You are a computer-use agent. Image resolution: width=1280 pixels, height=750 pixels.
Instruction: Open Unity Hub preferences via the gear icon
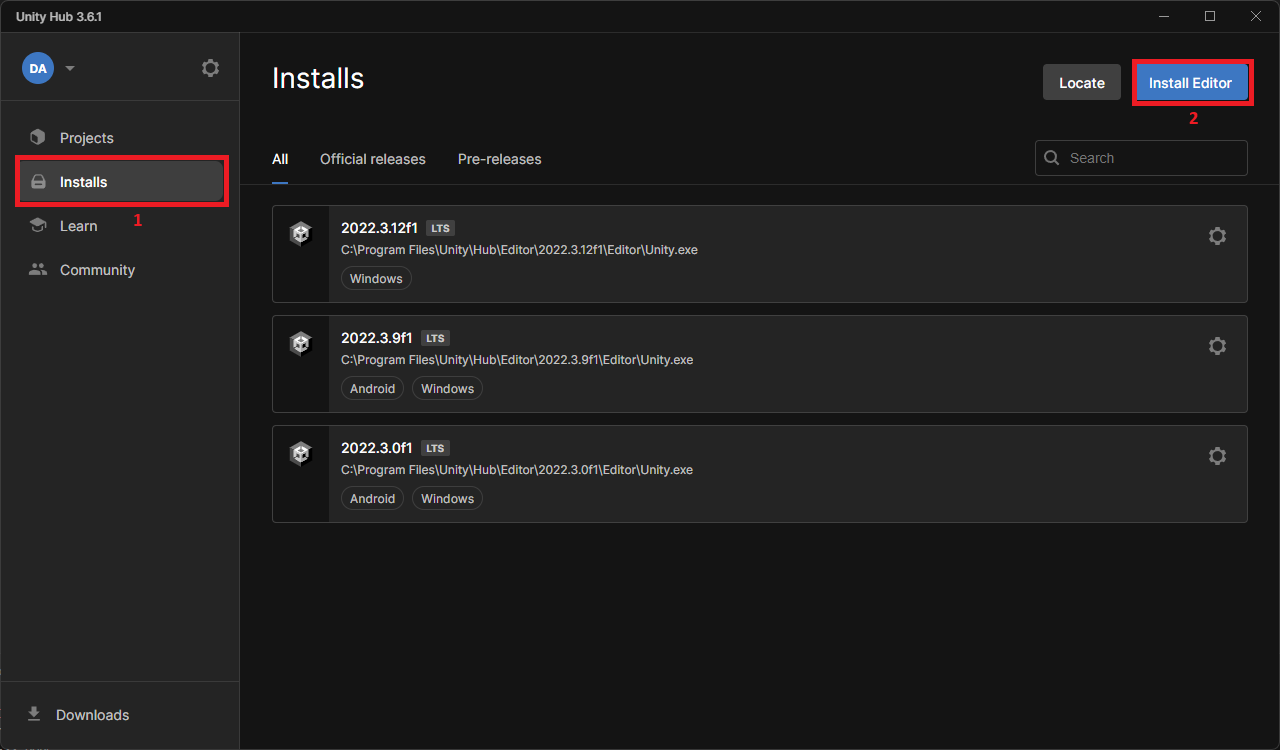pos(210,67)
